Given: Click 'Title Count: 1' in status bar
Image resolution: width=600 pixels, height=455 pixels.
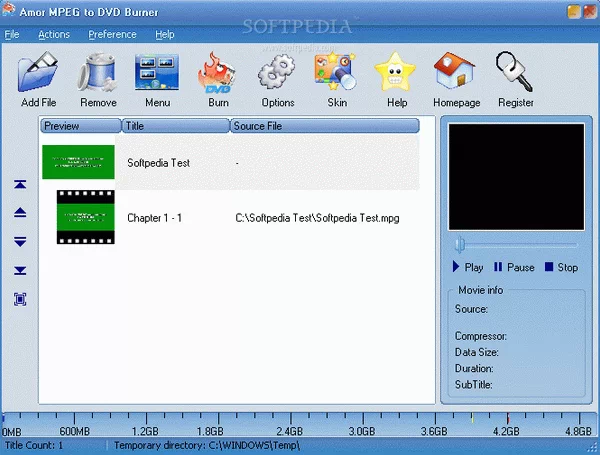Looking at the screenshot, I should [34, 445].
